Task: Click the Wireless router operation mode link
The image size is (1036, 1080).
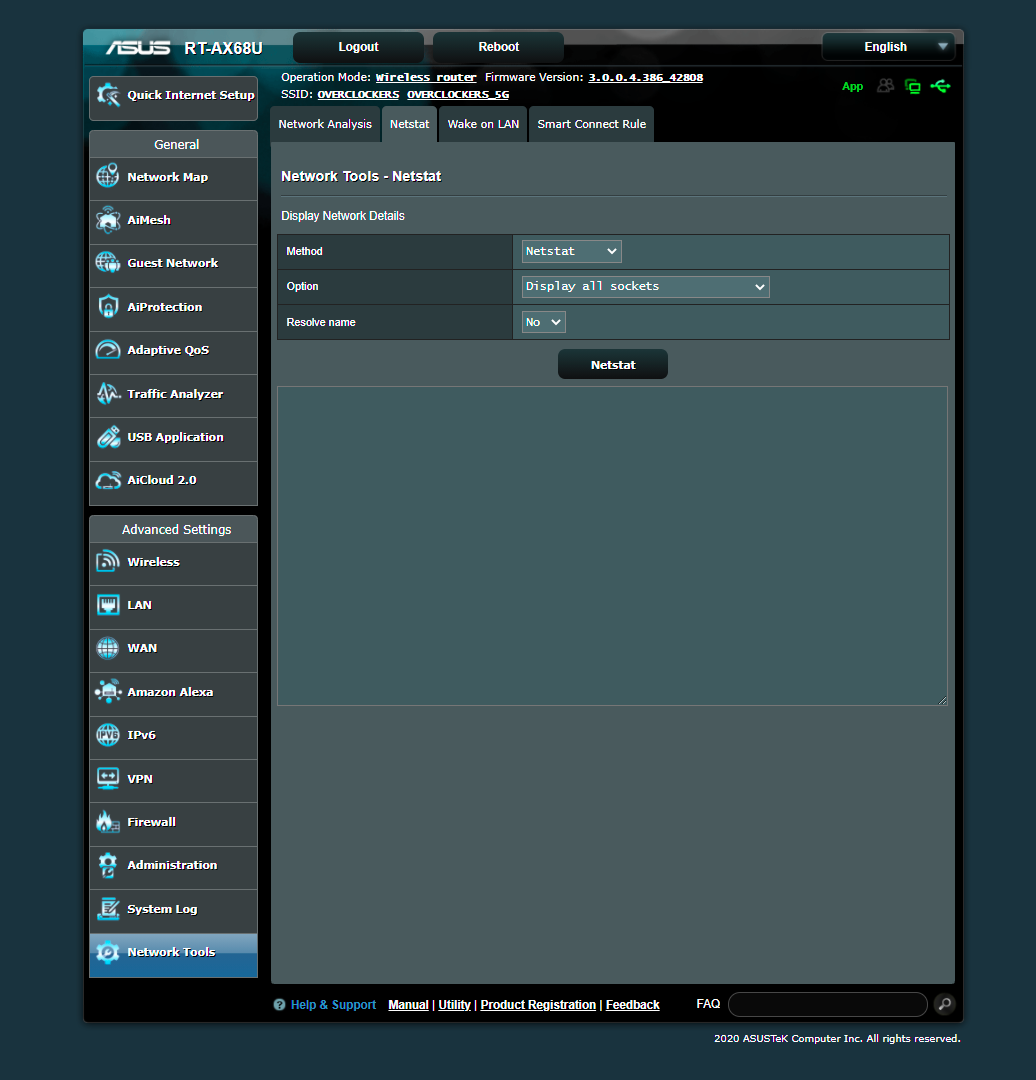Action: (x=426, y=77)
